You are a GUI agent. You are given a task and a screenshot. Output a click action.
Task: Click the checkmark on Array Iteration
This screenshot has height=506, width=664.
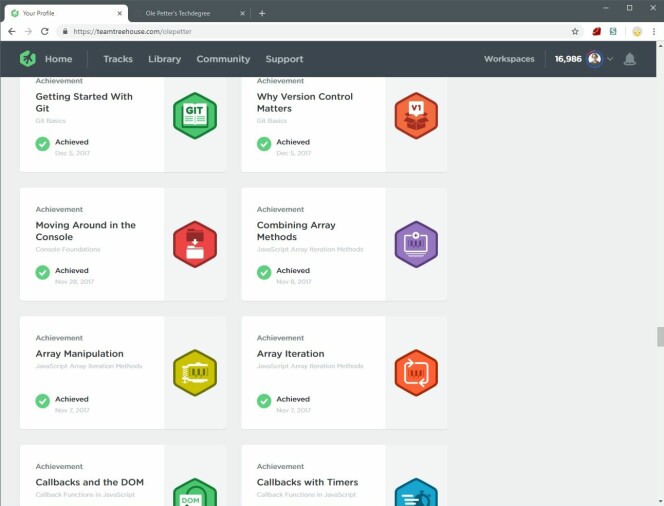[x=264, y=401]
